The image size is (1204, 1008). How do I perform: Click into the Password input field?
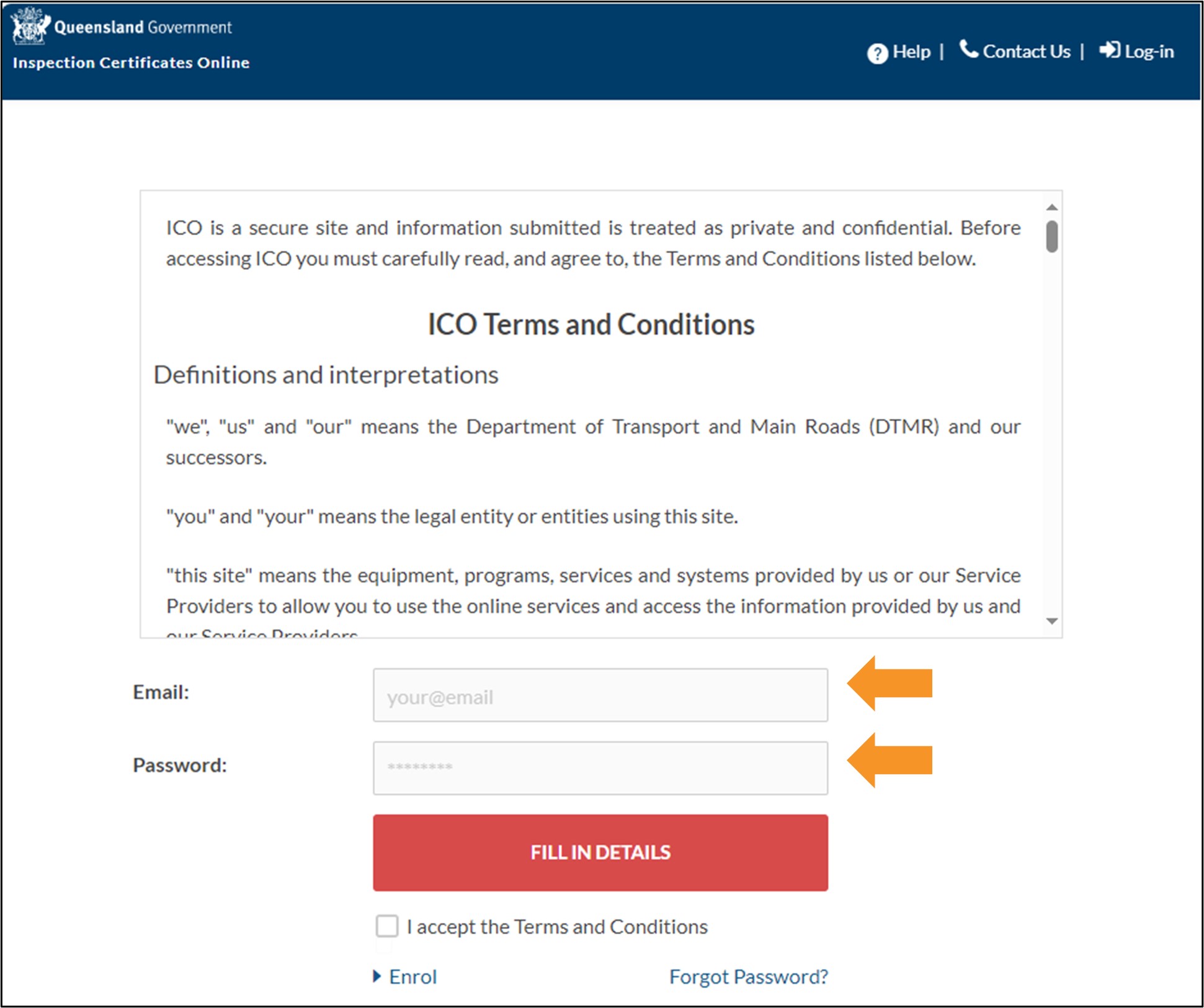599,767
